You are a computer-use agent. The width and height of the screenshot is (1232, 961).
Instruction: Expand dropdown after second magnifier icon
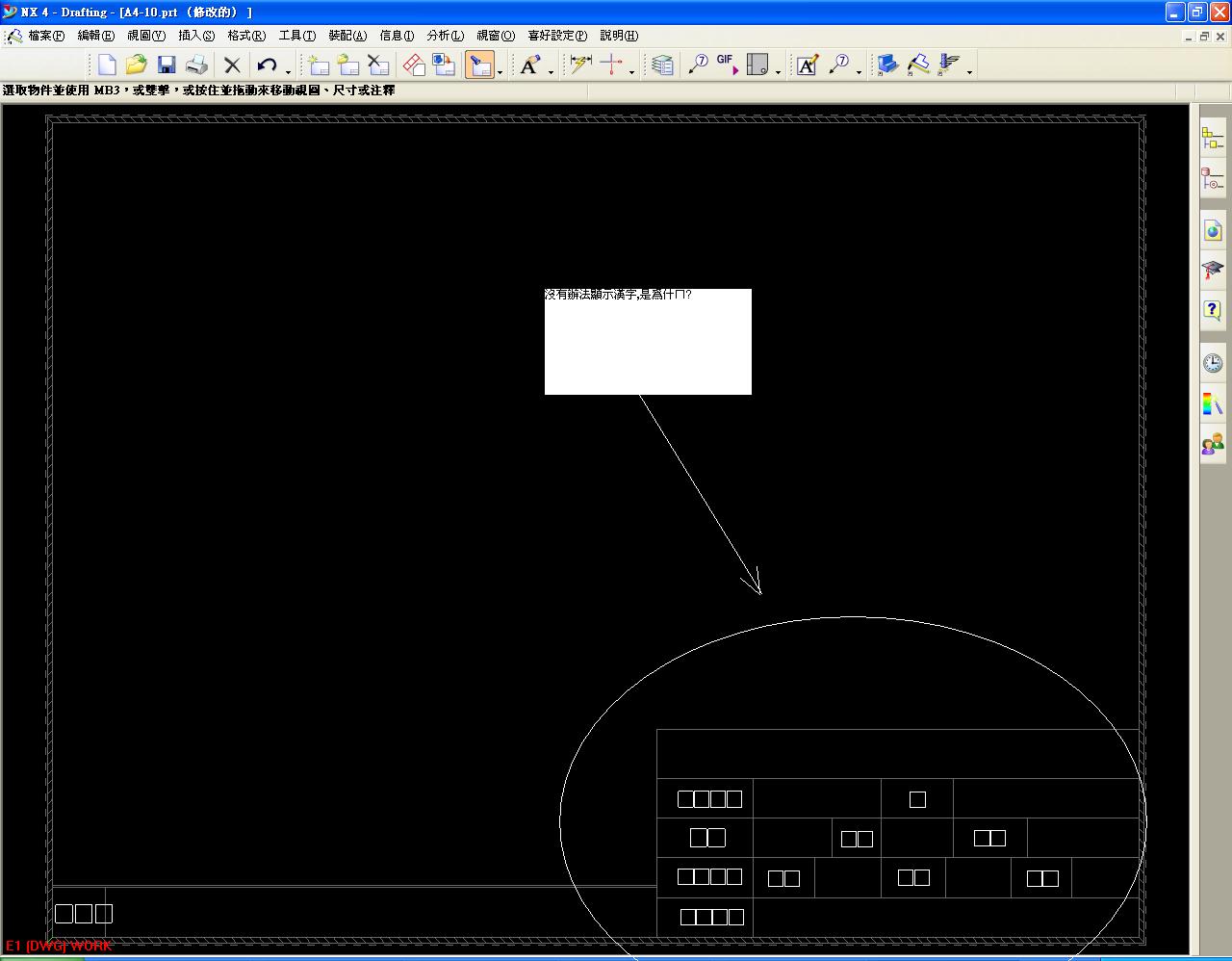click(859, 72)
